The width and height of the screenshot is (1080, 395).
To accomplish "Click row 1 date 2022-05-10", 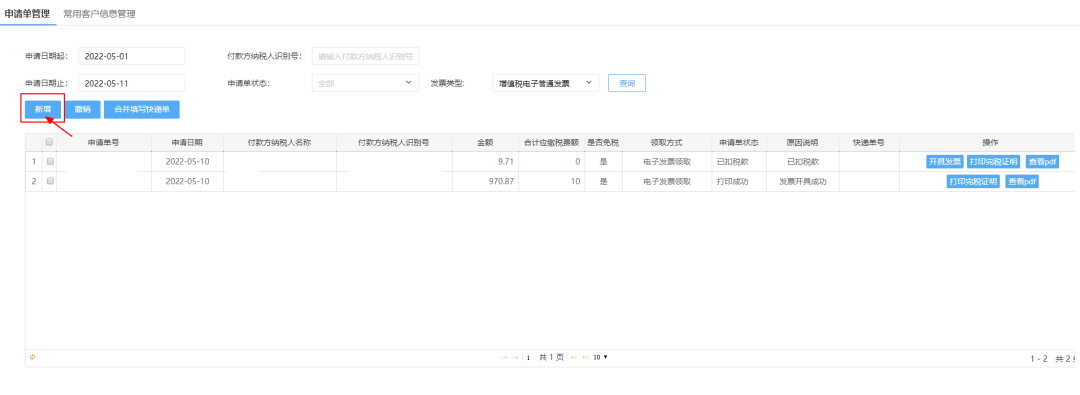I will pos(187,162).
